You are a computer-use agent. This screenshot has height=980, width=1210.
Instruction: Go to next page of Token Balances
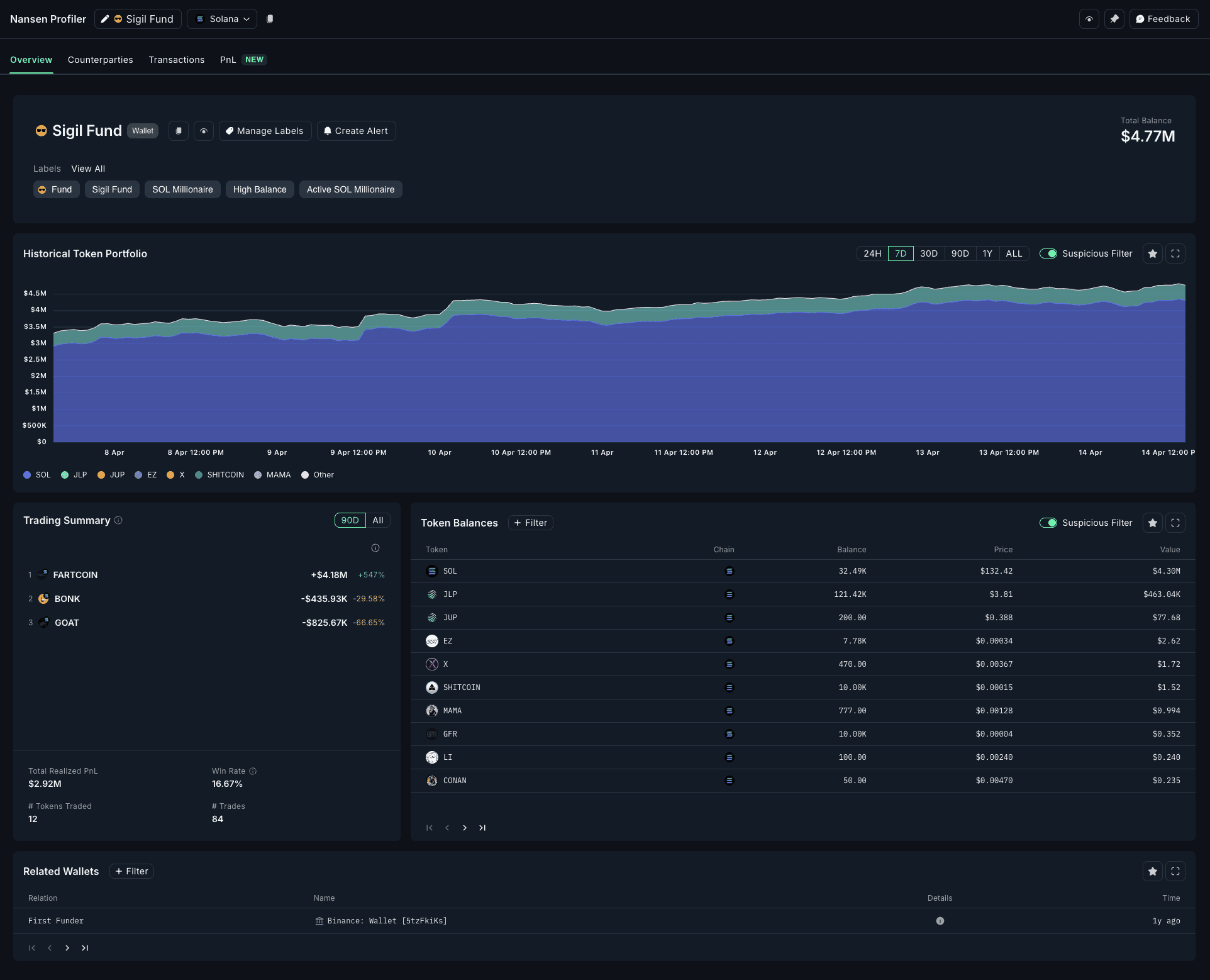click(x=465, y=828)
